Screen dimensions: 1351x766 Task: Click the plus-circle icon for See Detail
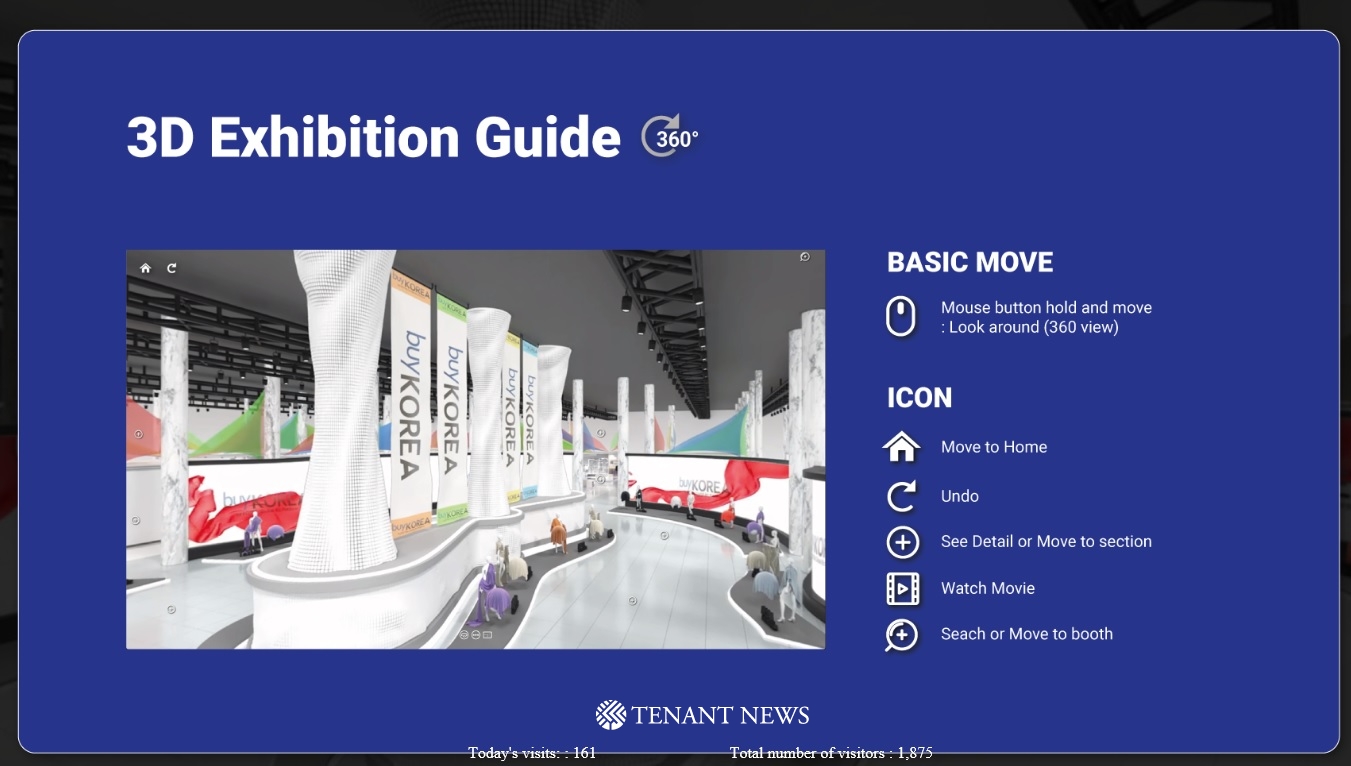(902, 542)
